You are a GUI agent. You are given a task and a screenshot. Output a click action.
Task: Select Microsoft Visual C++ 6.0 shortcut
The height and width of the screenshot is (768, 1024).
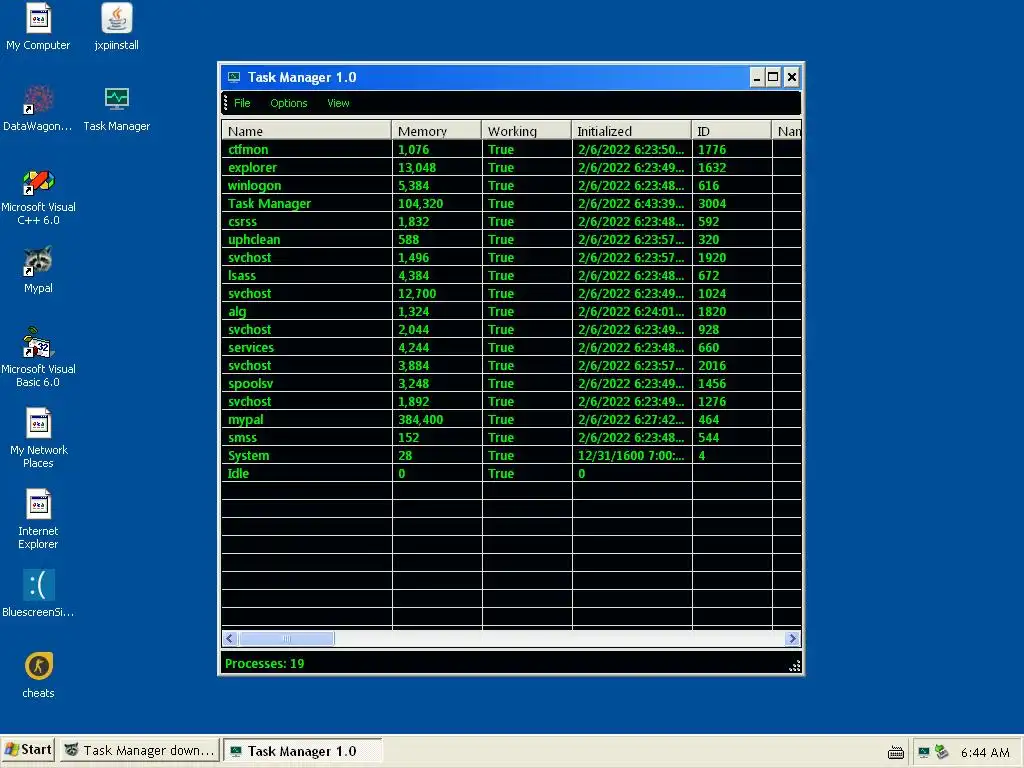click(38, 196)
